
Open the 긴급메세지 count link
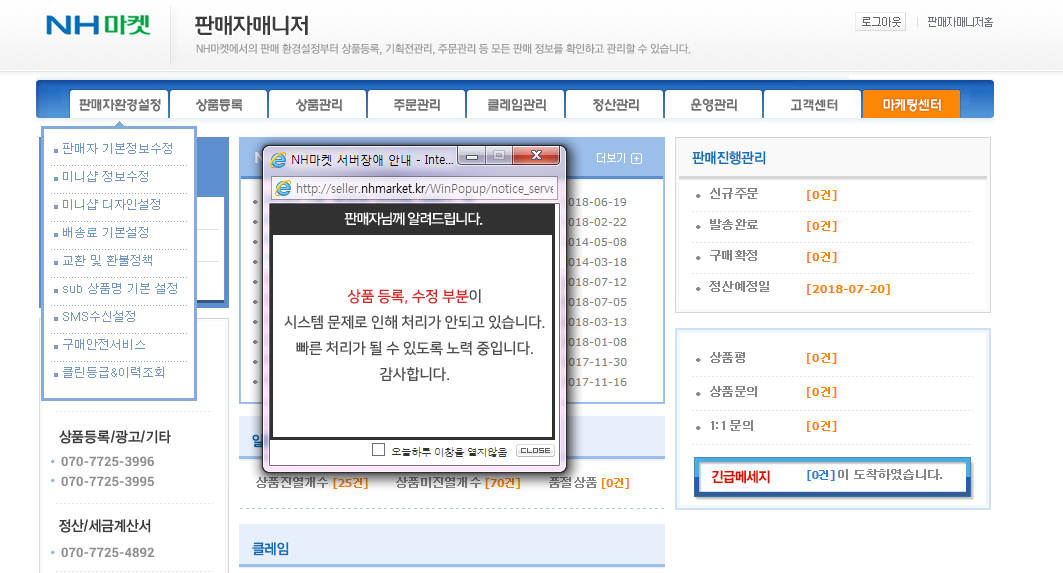pyautogui.click(x=820, y=475)
